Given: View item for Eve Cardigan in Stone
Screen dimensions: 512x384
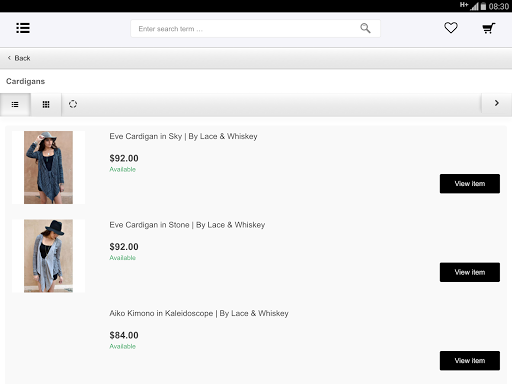Looking at the screenshot, I should click(x=470, y=272).
